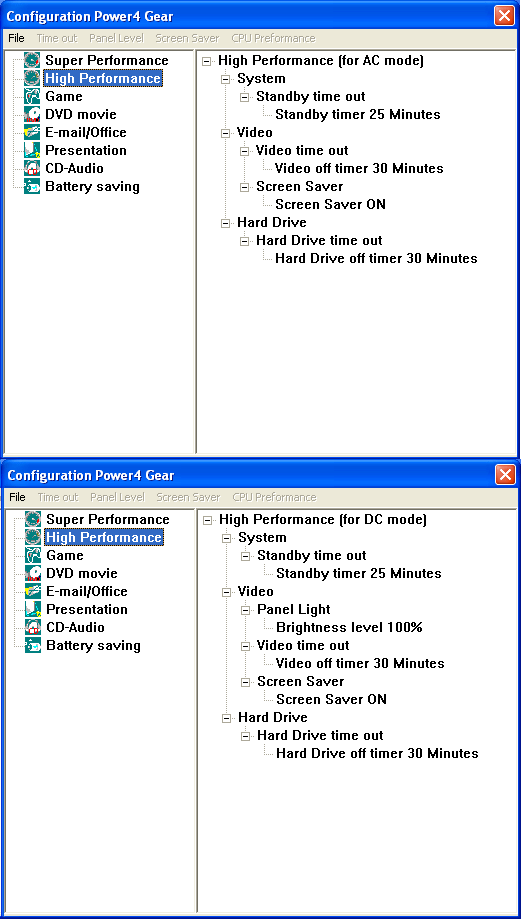This screenshot has height=920, width=521.
Task: Click 'Screen Saver ON' in AC mode tree
Action: [330, 205]
